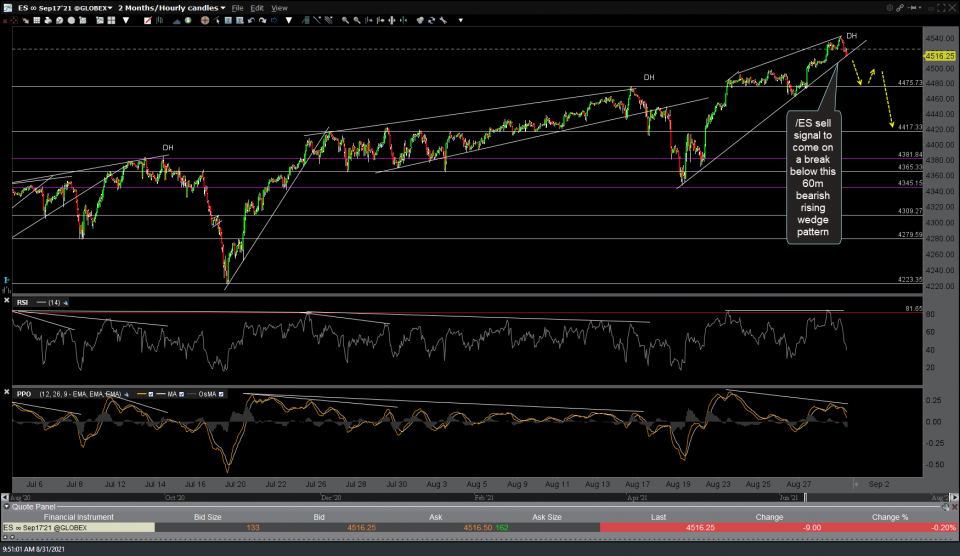Image resolution: width=960 pixels, height=556 pixels.
Task: Close the PPO indicator panel
Action: [6, 392]
